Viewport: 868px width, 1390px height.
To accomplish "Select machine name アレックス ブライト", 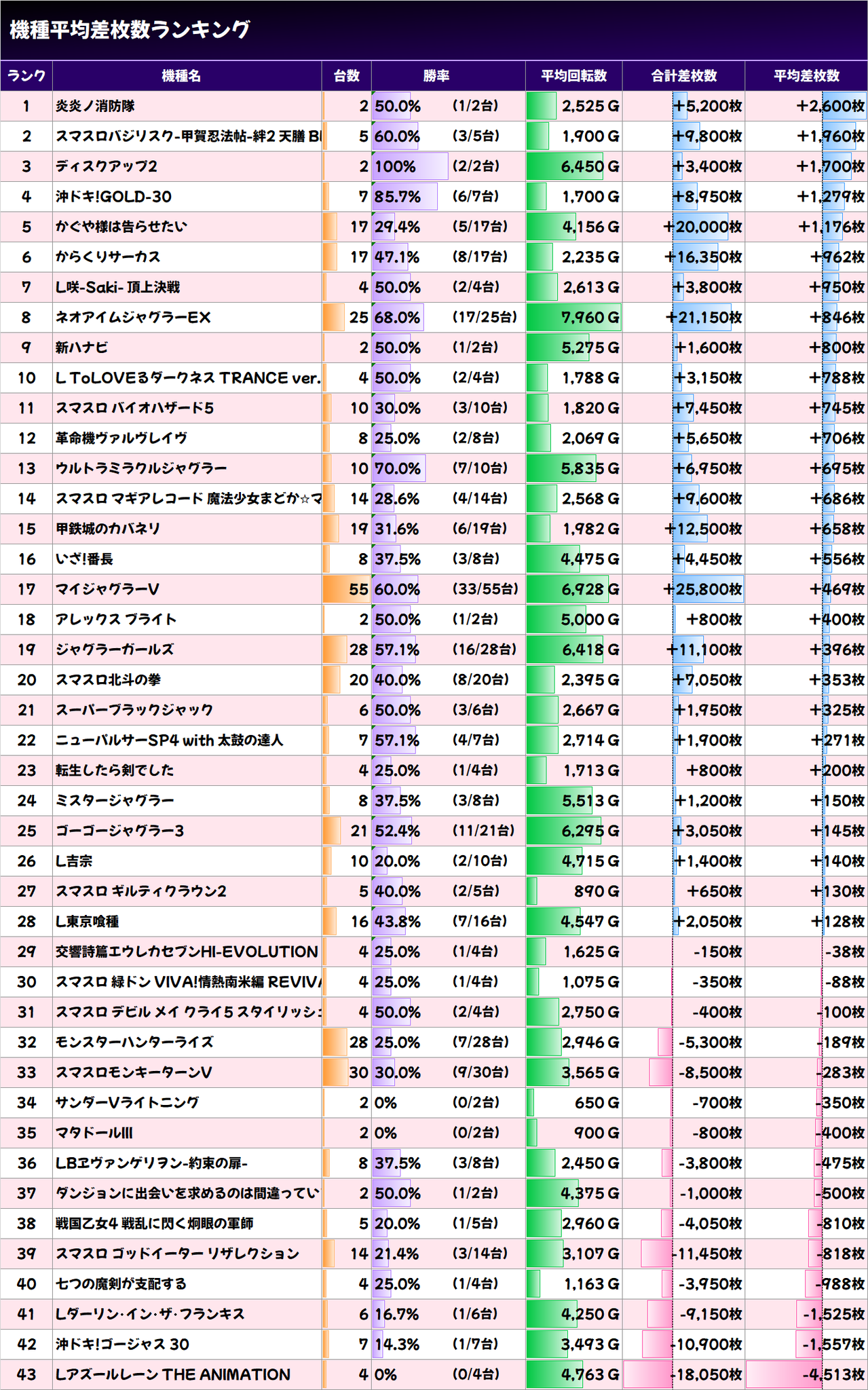I will pyautogui.click(x=116, y=620).
